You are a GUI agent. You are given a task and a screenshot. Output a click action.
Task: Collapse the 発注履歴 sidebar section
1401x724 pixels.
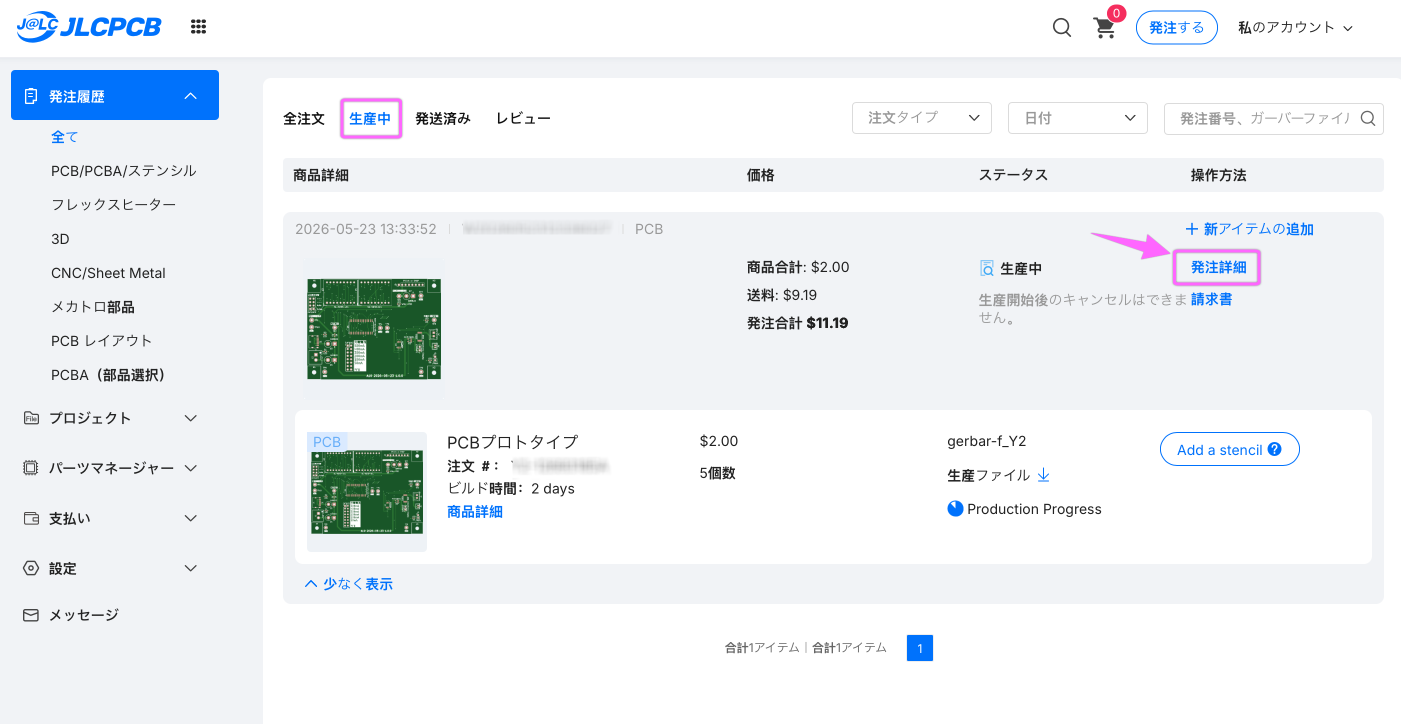tap(115, 96)
